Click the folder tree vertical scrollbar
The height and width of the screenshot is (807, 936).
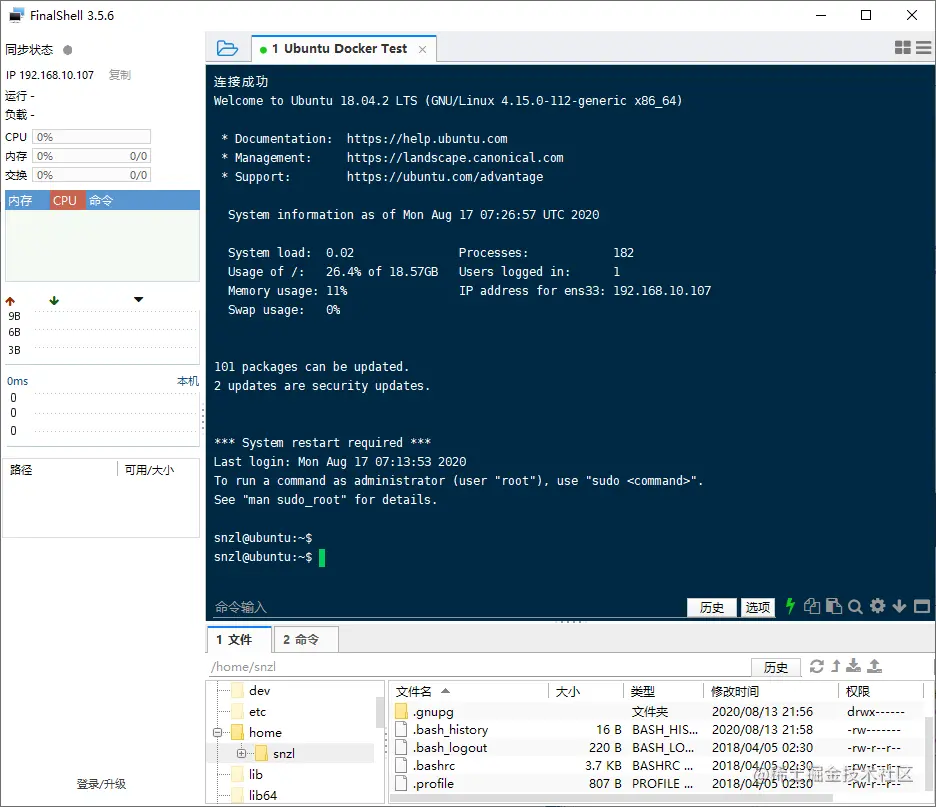click(x=380, y=713)
